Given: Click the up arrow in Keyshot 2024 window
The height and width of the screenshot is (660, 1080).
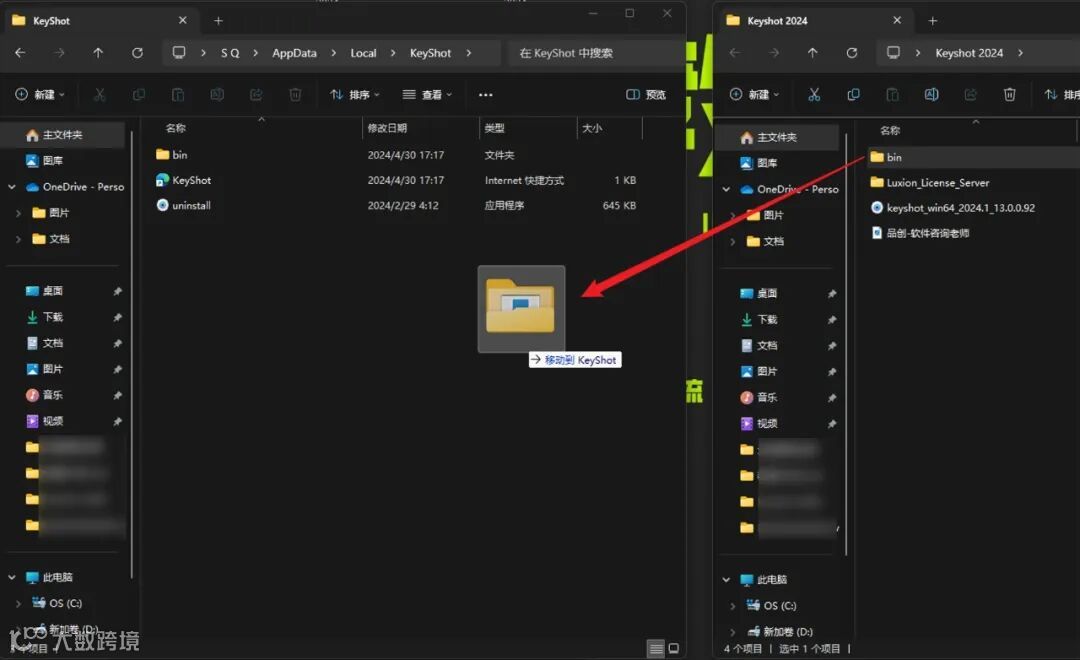Looking at the screenshot, I should (813, 52).
